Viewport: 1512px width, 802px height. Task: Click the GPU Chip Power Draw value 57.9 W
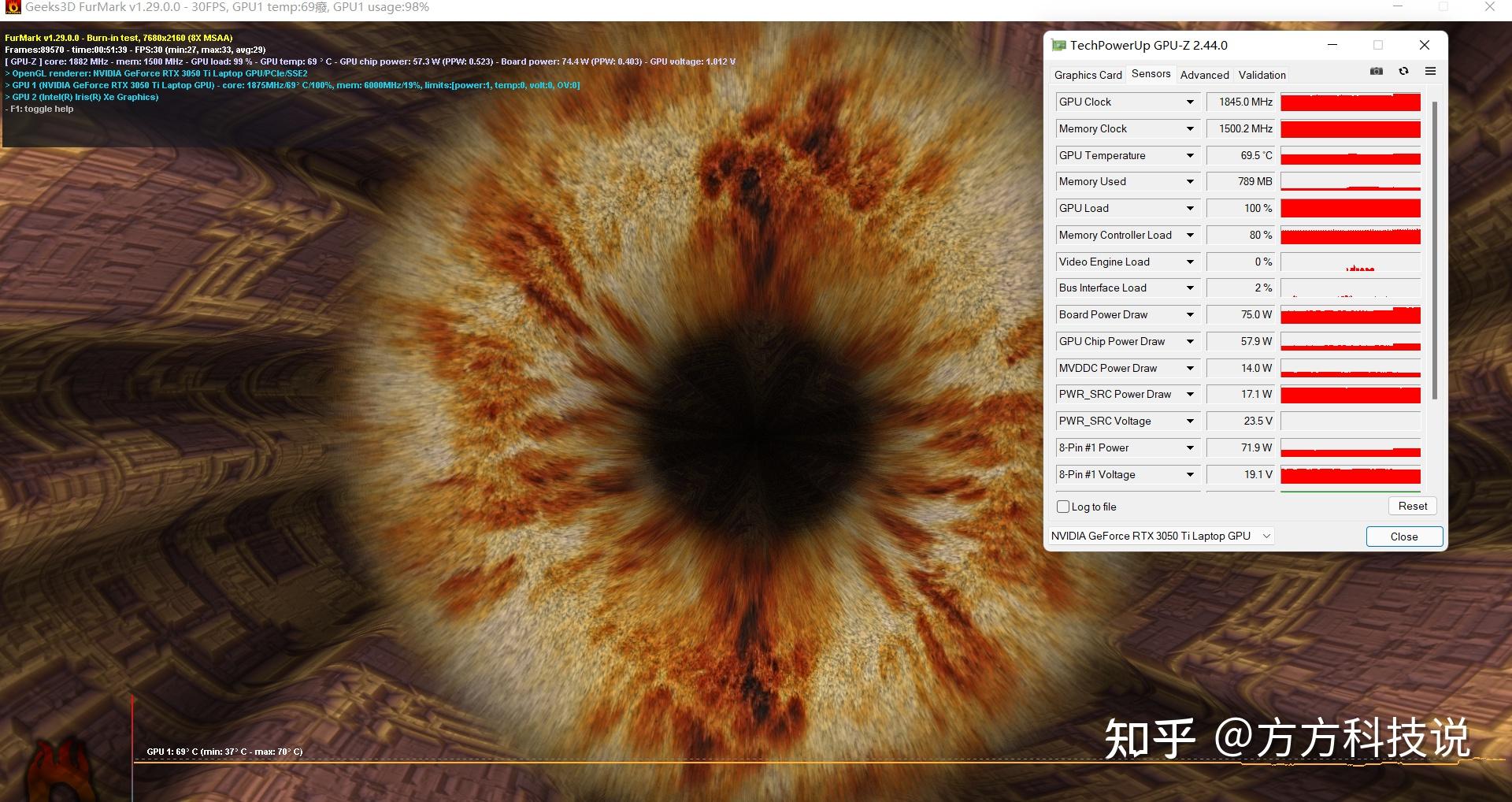[1240, 342]
